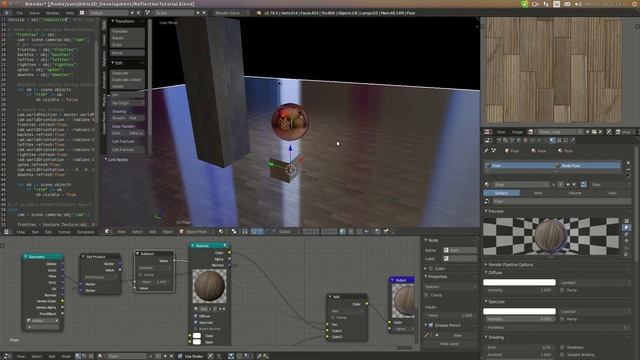Choose the flat plane preview type icon

pyautogui.click(x=627, y=221)
